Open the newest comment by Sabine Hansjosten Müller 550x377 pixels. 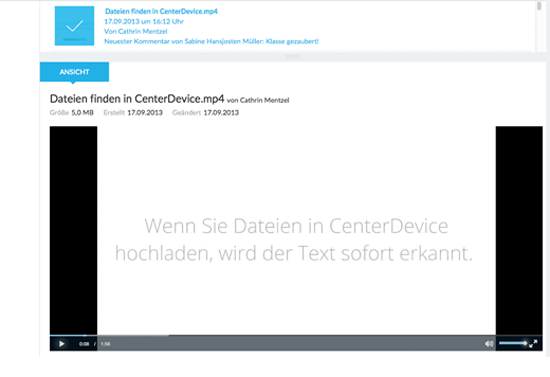pyautogui.click(x=212, y=41)
